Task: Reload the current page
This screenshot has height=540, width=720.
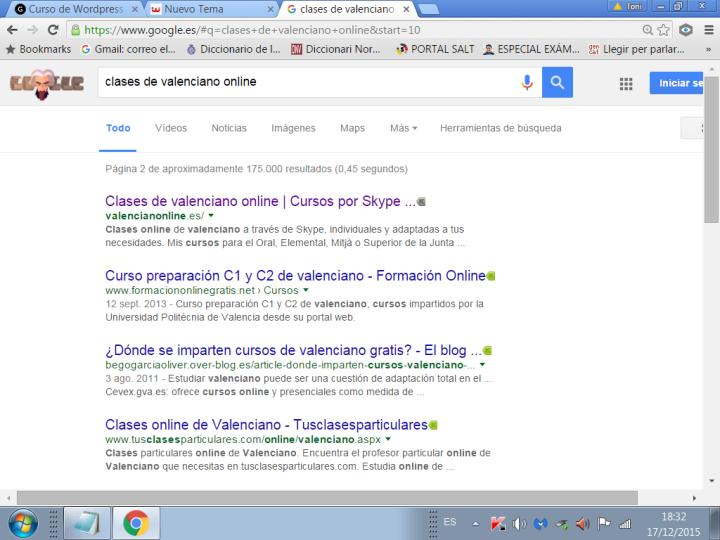Action: (53, 30)
